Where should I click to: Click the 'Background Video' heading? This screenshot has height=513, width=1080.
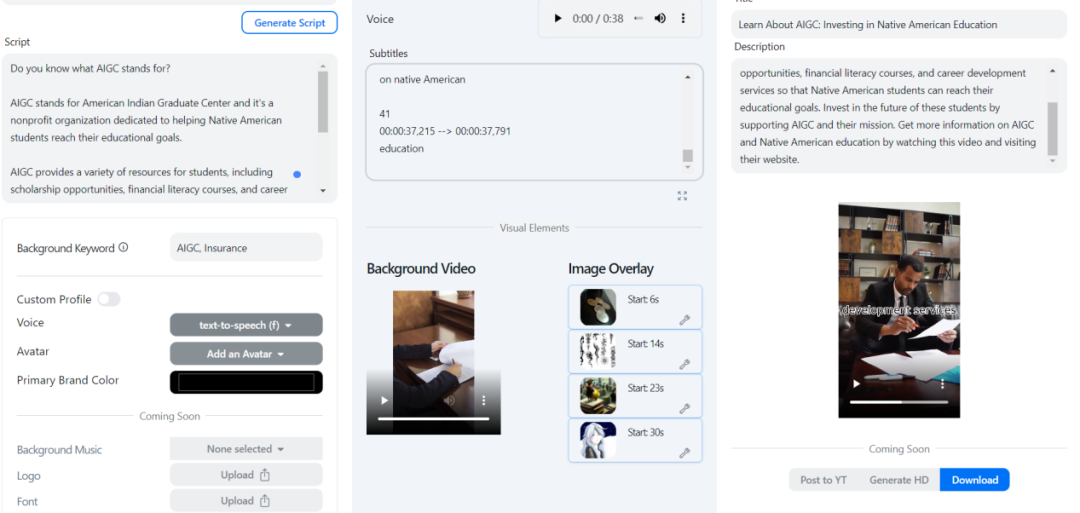pos(421,269)
